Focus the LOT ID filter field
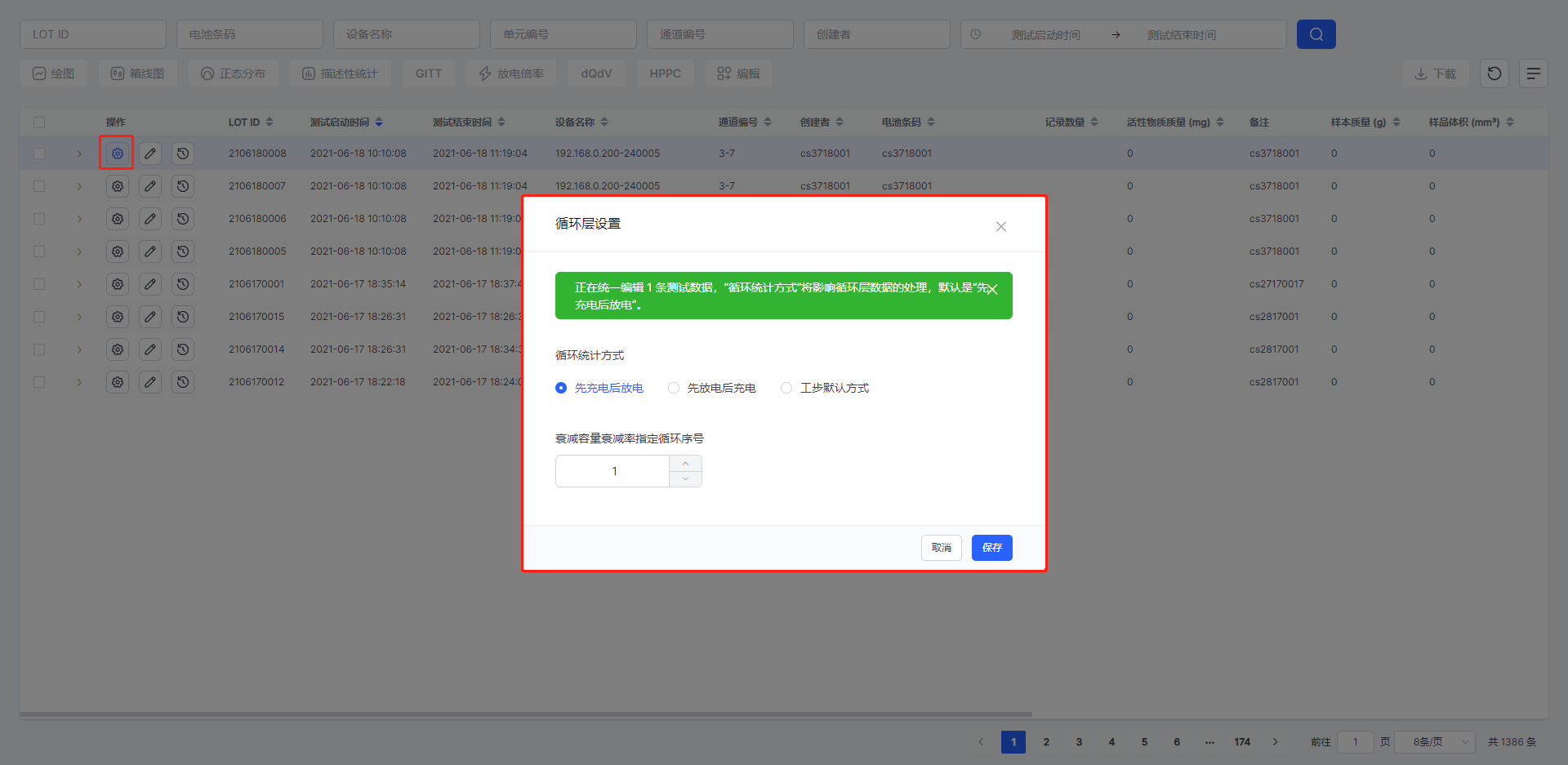Image resolution: width=1568 pixels, height=765 pixels. (93, 34)
